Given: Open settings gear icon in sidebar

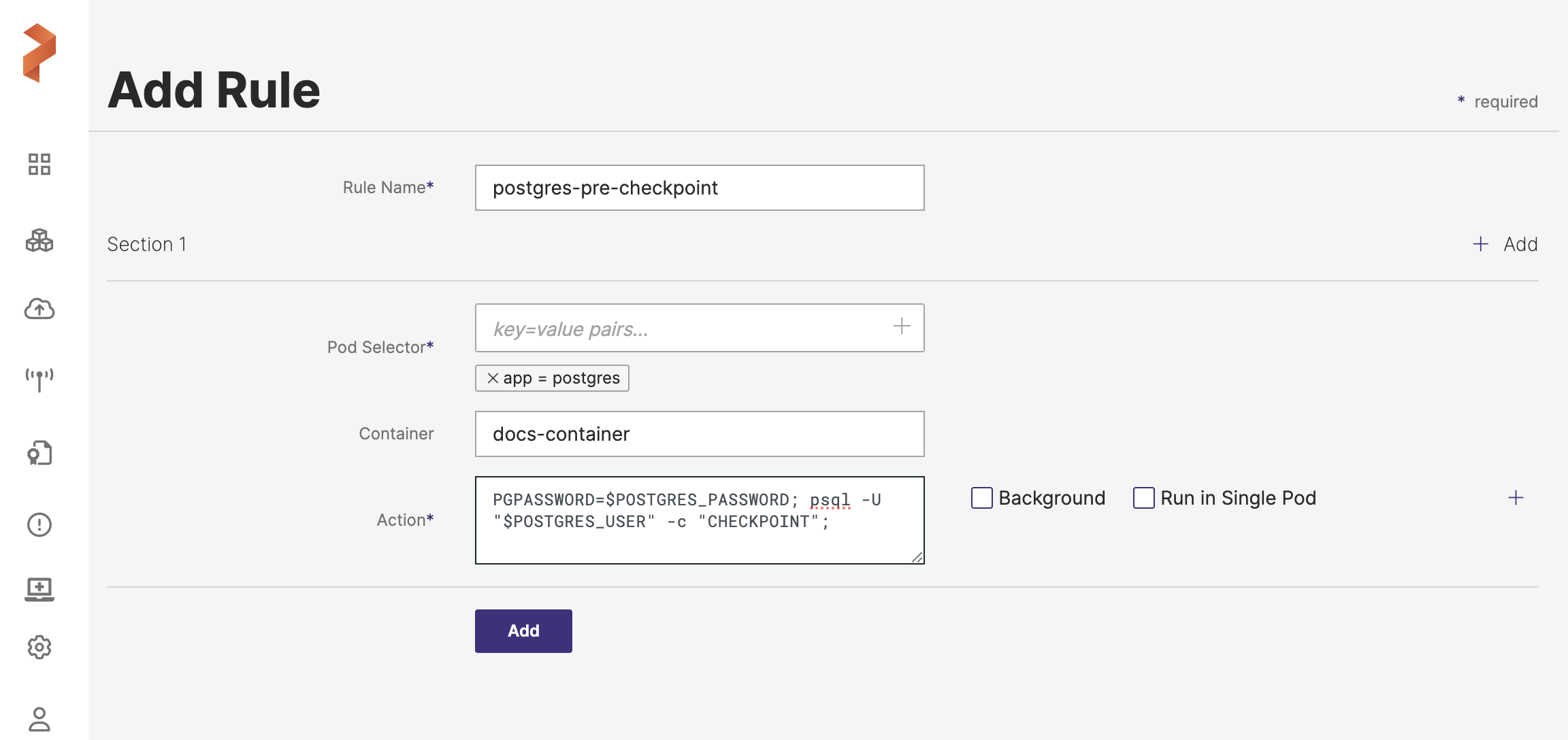Looking at the screenshot, I should [x=39, y=647].
